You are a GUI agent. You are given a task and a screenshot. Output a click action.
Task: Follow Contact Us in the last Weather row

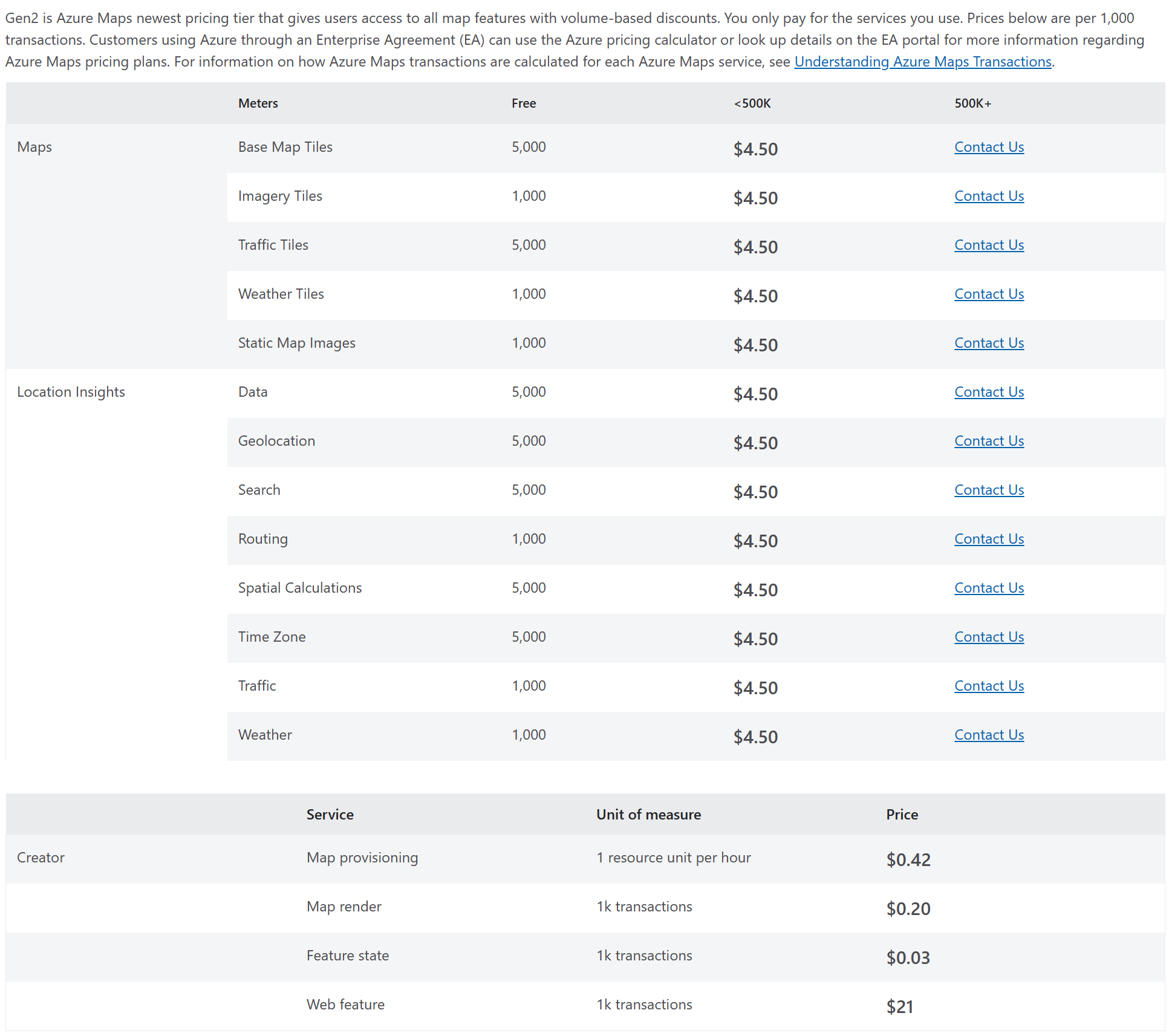pos(989,735)
